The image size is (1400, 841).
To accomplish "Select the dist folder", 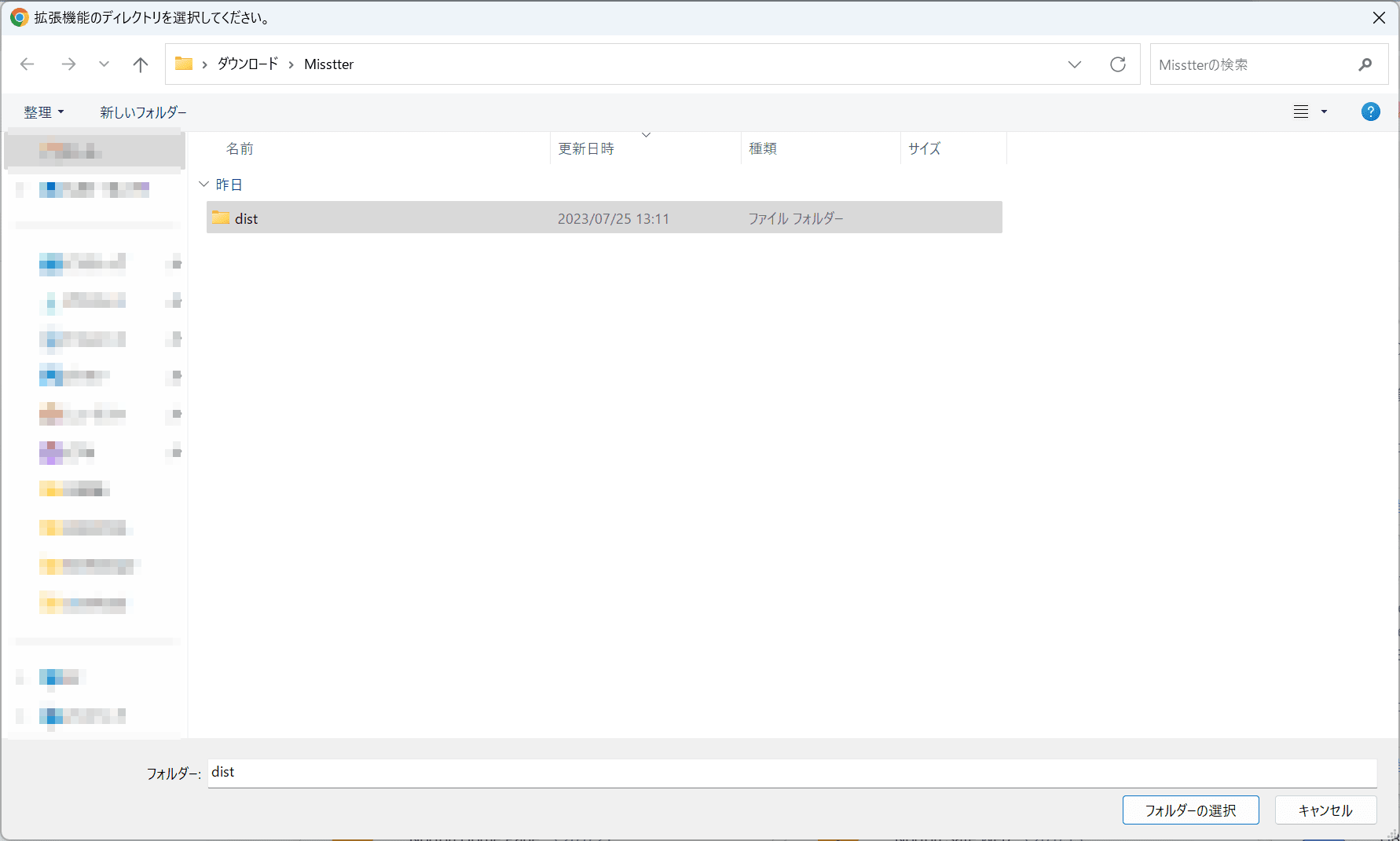I will pyautogui.click(x=245, y=218).
